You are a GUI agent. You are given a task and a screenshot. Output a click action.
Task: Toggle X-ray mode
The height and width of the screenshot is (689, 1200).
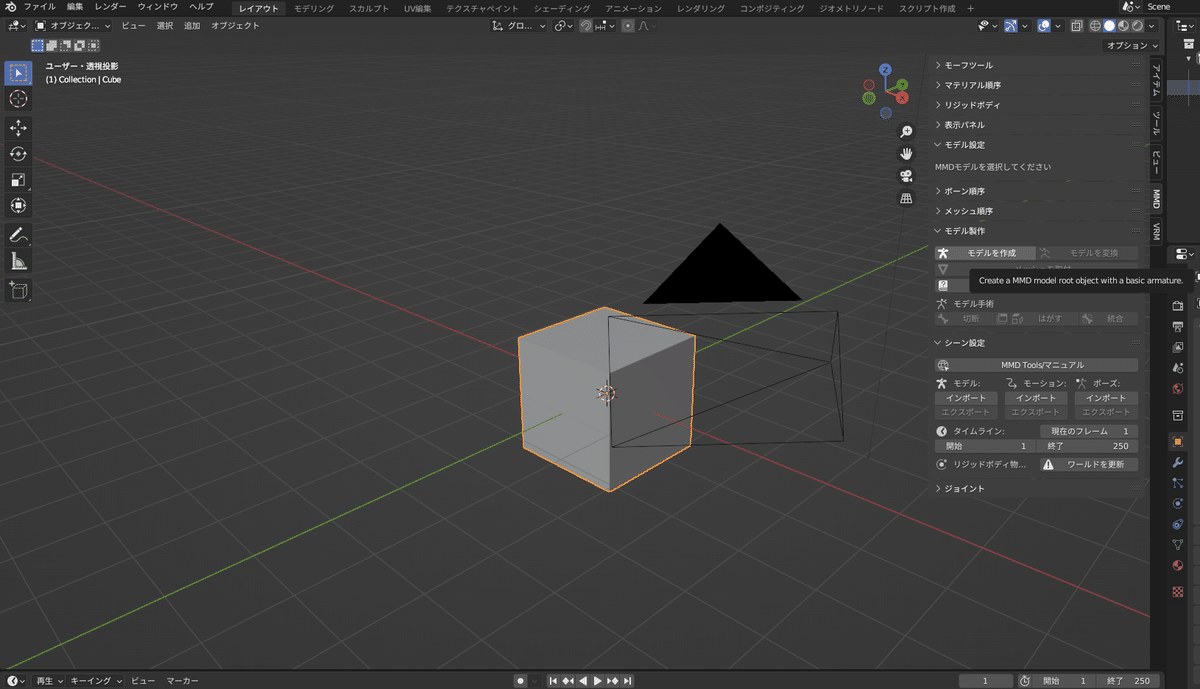tap(1076, 26)
